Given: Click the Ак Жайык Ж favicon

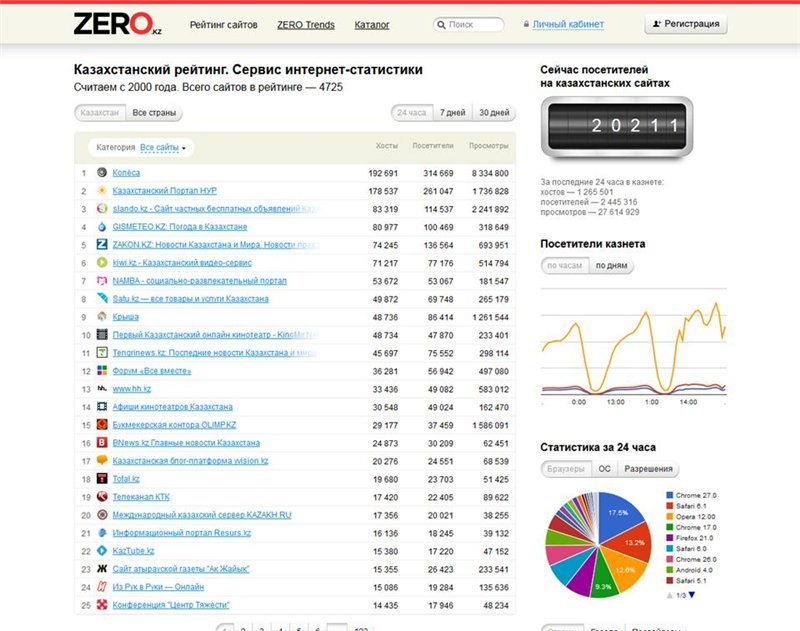Looking at the screenshot, I should click(x=102, y=568).
